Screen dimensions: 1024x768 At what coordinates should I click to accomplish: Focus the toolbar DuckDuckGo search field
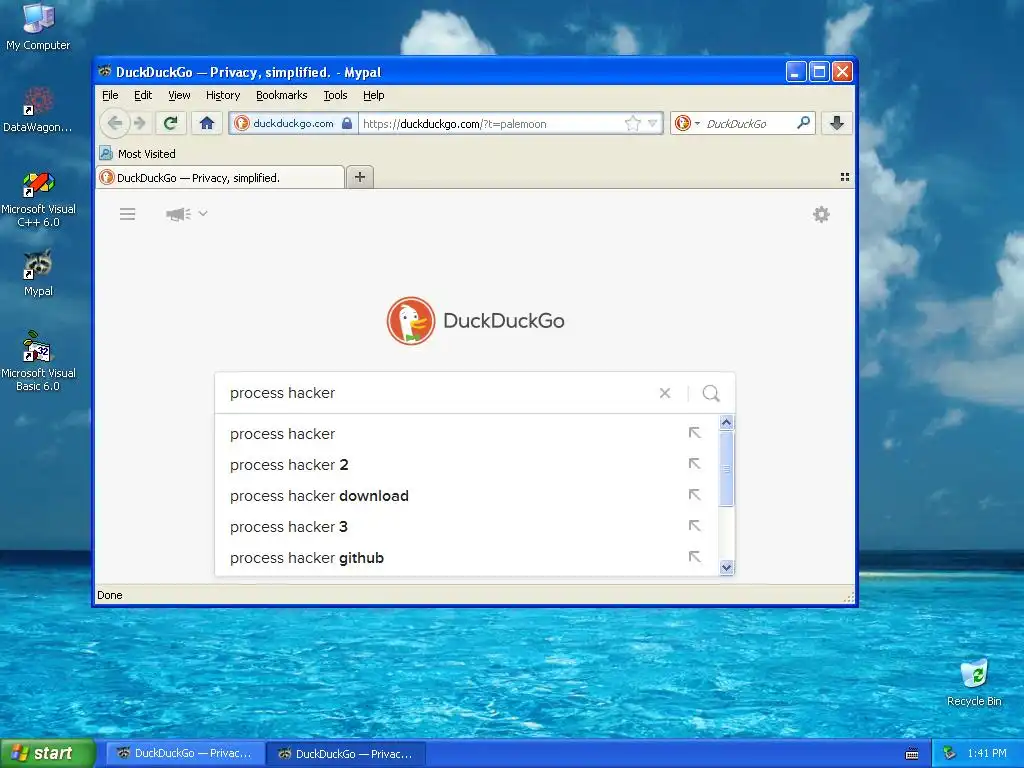coord(748,123)
